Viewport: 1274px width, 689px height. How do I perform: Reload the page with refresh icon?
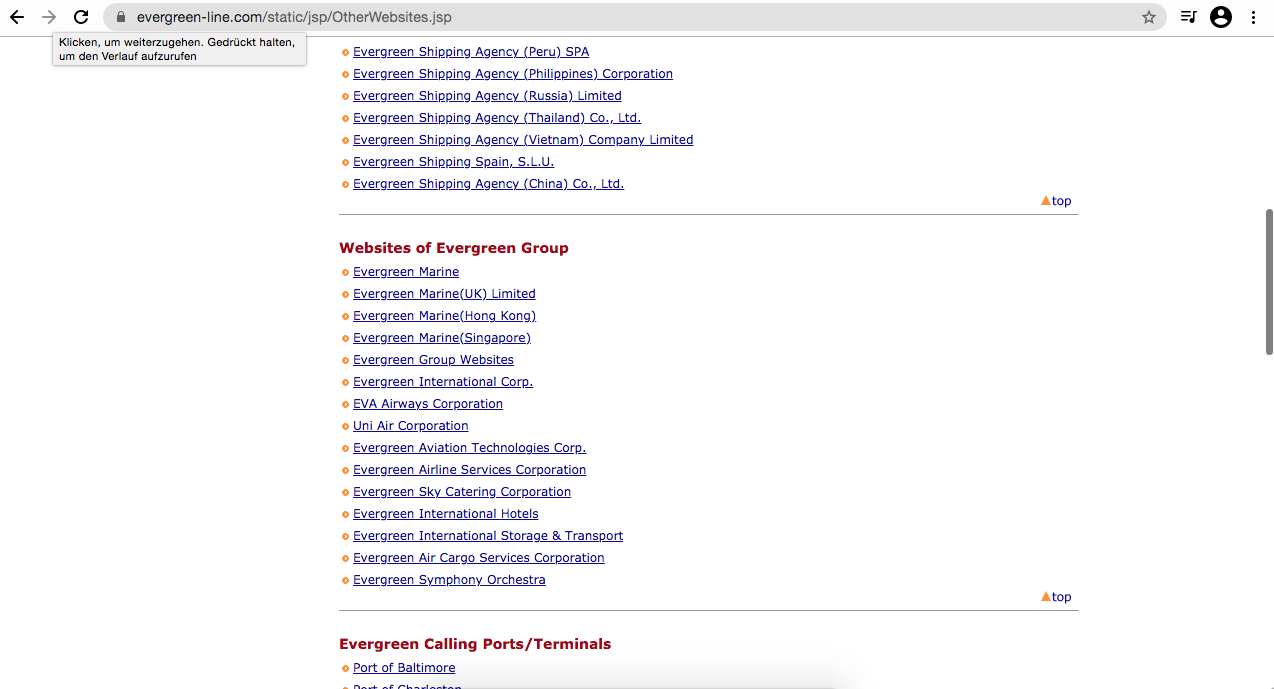click(81, 17)
